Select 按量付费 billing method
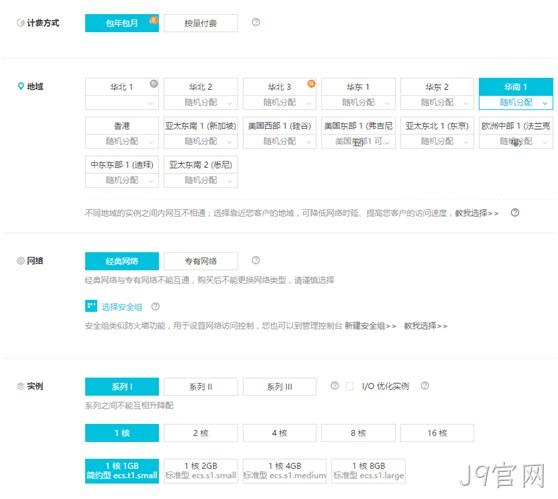Image resolution: width=558 pixels, height=499 pixels. point(201,23)
